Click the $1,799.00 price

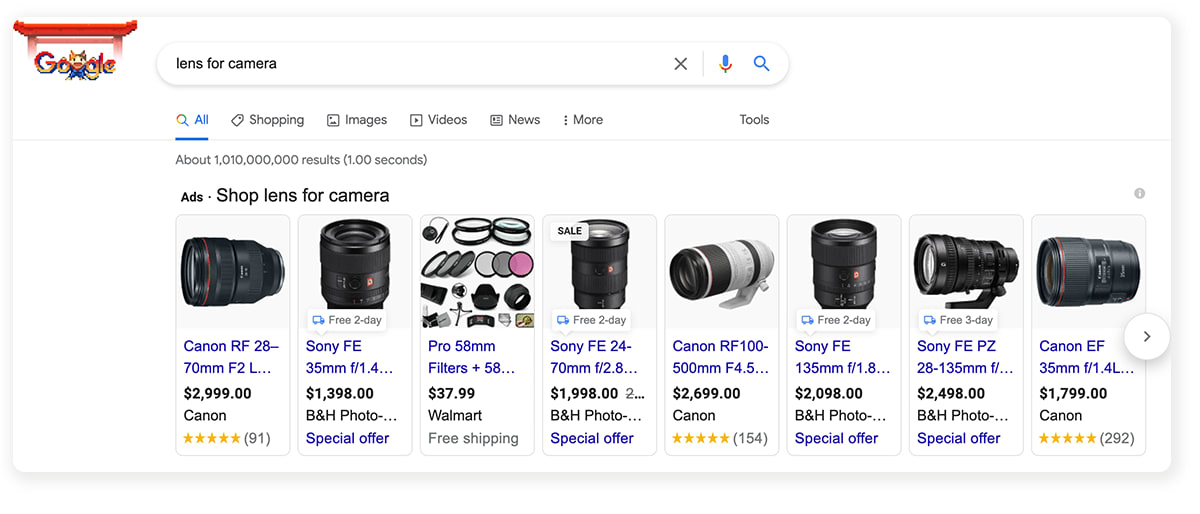(x=1073, y=393)
